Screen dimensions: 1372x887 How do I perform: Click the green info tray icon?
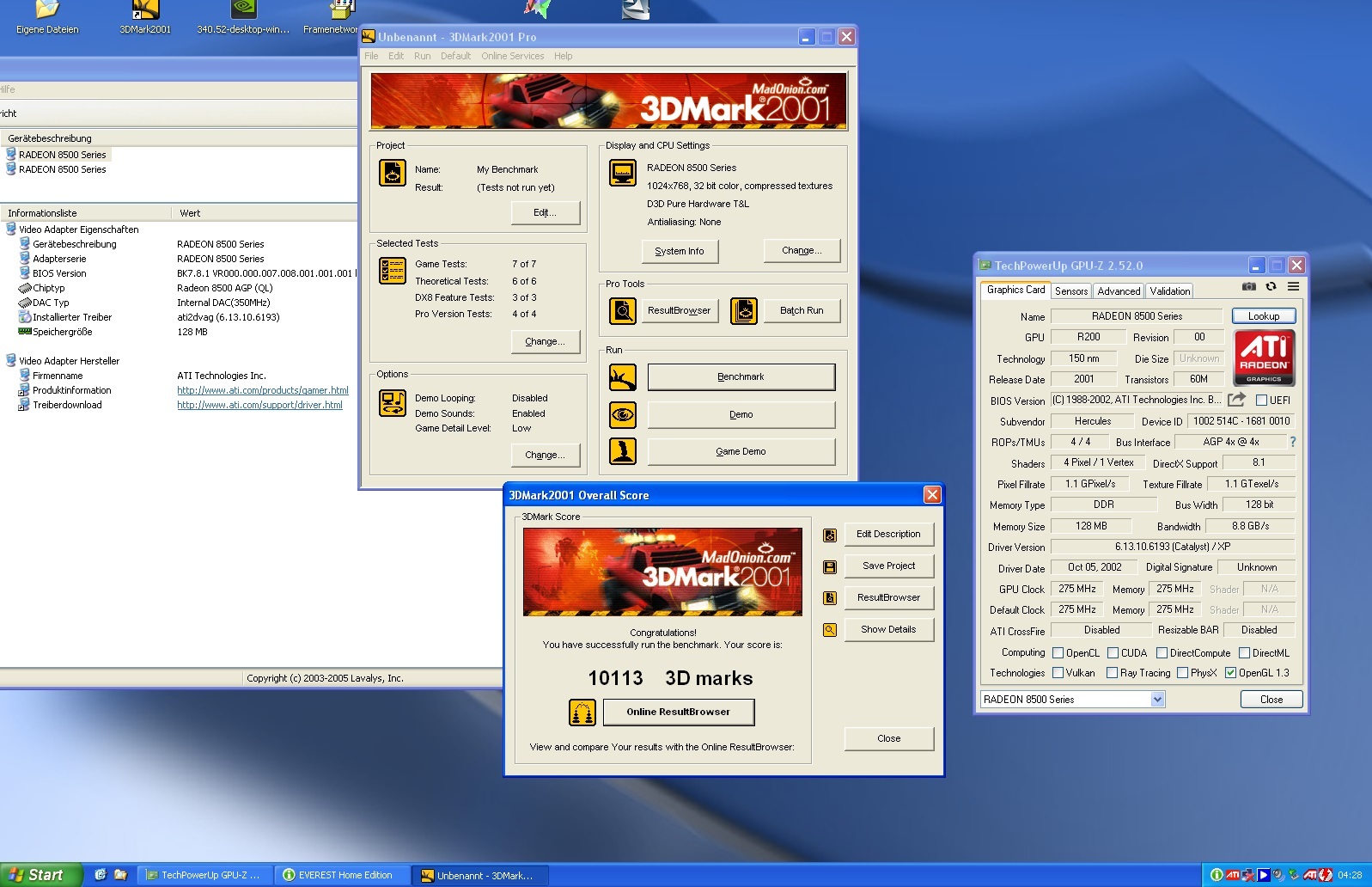coord(1217,875)
